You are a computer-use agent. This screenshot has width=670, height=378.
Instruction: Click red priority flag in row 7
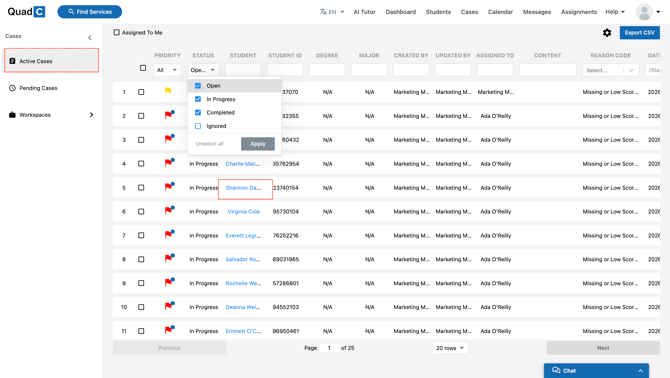tap(169, 234)
